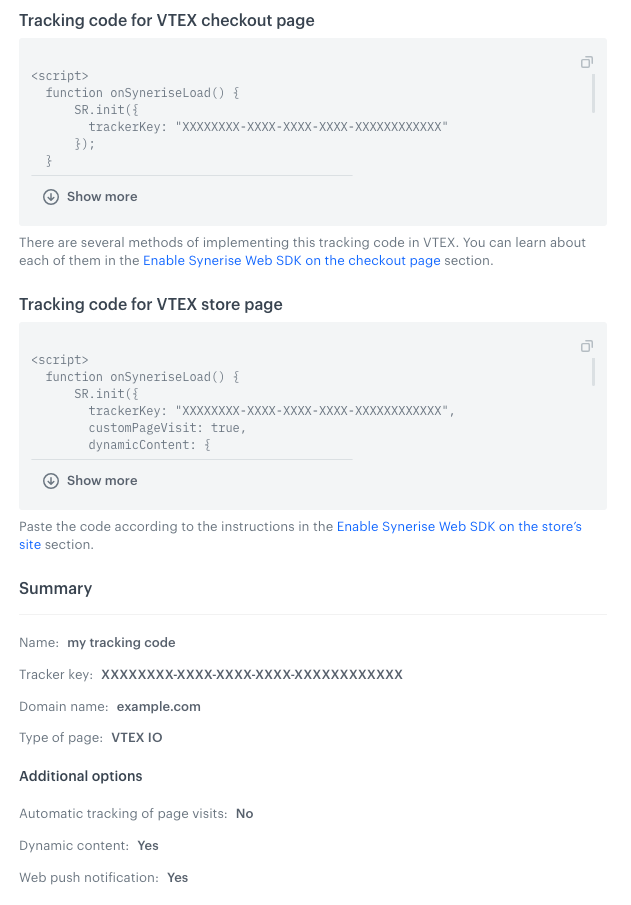The height and width of the screenshot is (905, 631).
Task: Click the circled down-arrow icon under checkout code
Action: pos(51,197)
